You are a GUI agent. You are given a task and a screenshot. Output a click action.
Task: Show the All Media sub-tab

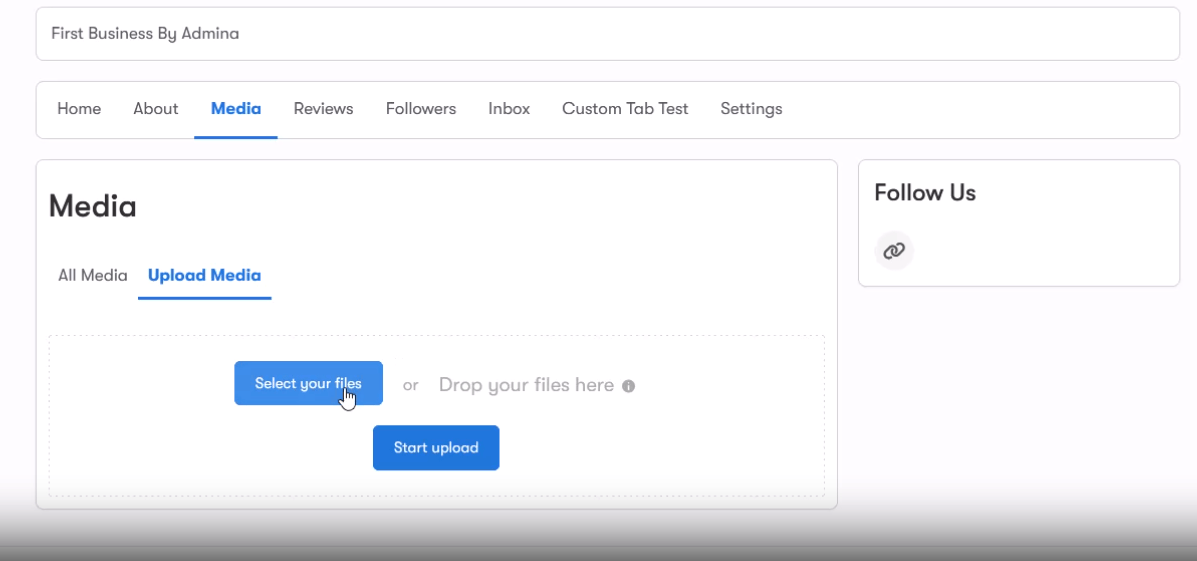(93, 276)
